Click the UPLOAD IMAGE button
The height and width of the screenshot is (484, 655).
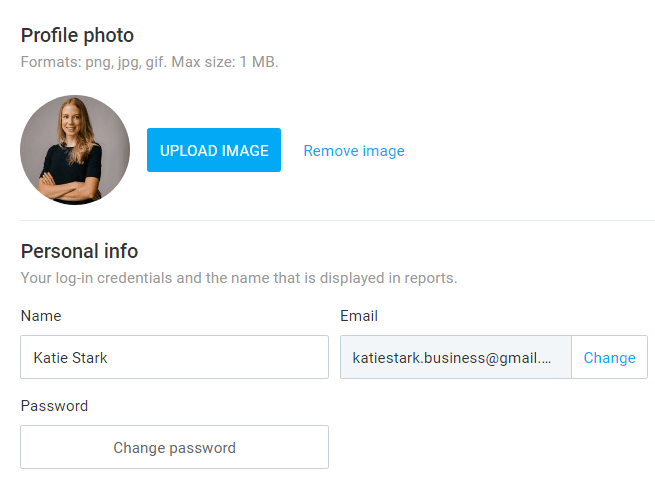click(x=214, y=150)
